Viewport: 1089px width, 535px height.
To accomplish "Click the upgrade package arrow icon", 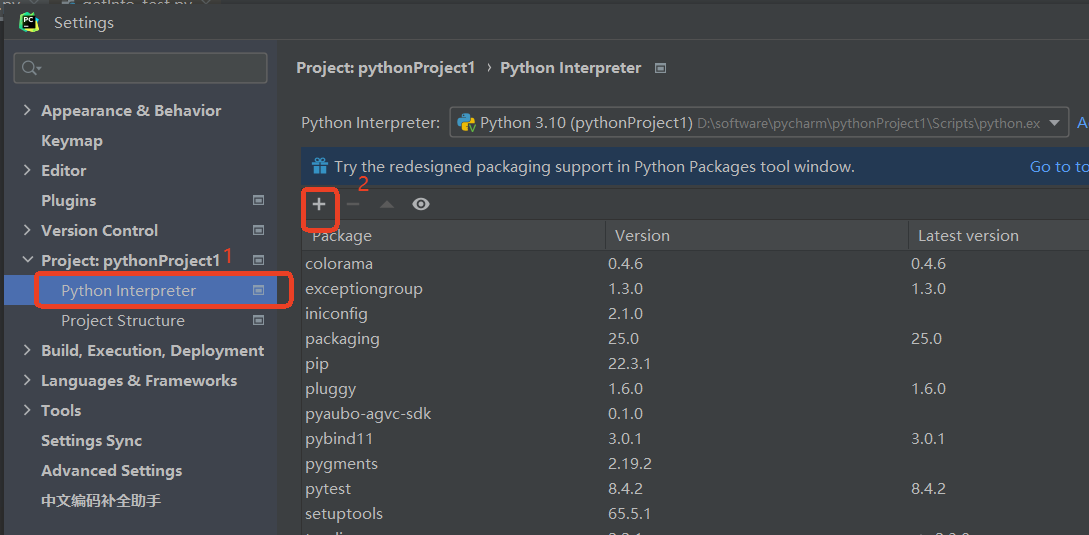I will pos(387,204).
